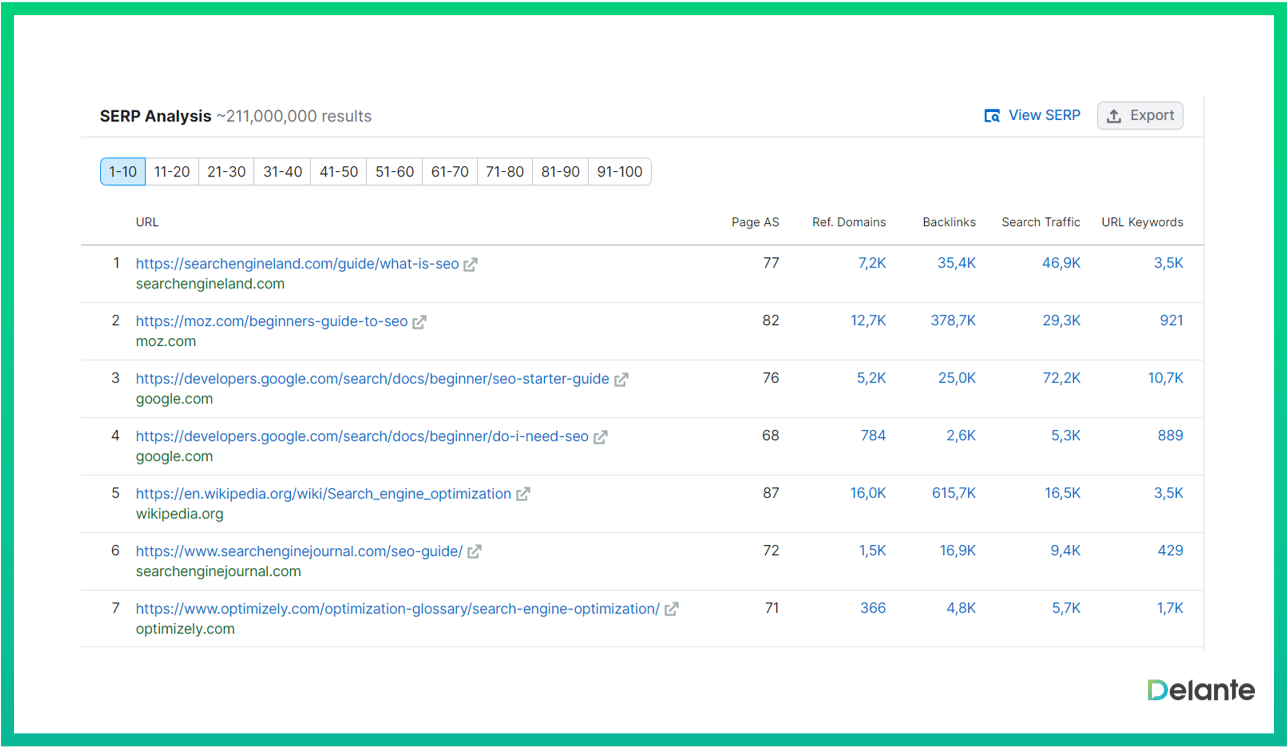Click the View SERP magnifier icon
Screen dimensions: 1288x747
tap(992, 116)
